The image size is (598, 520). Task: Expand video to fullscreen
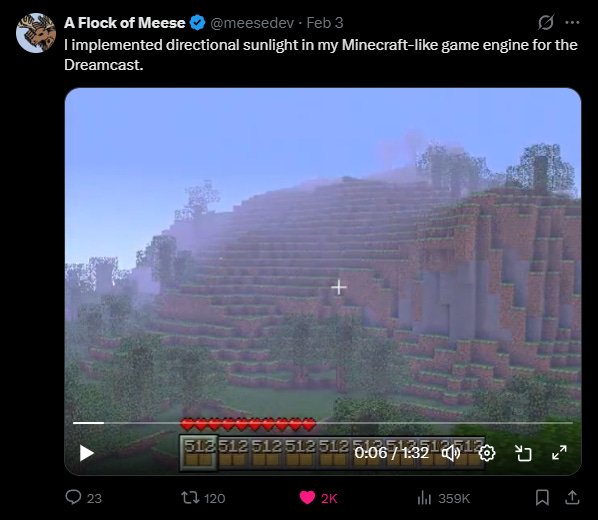click(x=559, y=453)
